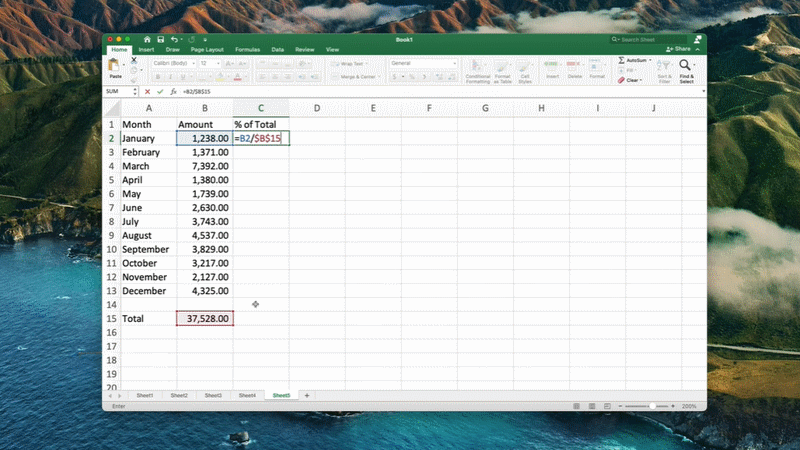Open the Paste clipboard button
800x450 pixels.
tap(114, 68)
